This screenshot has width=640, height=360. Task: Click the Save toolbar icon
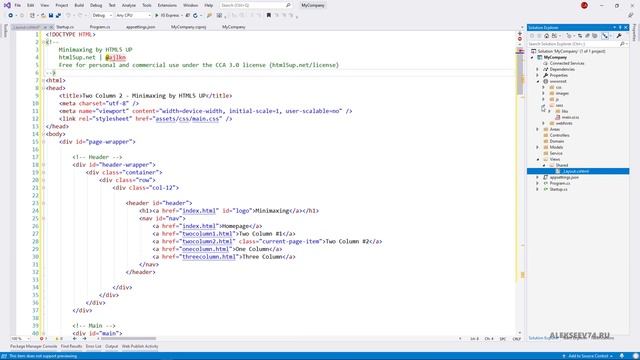click(x=51, y=16)
